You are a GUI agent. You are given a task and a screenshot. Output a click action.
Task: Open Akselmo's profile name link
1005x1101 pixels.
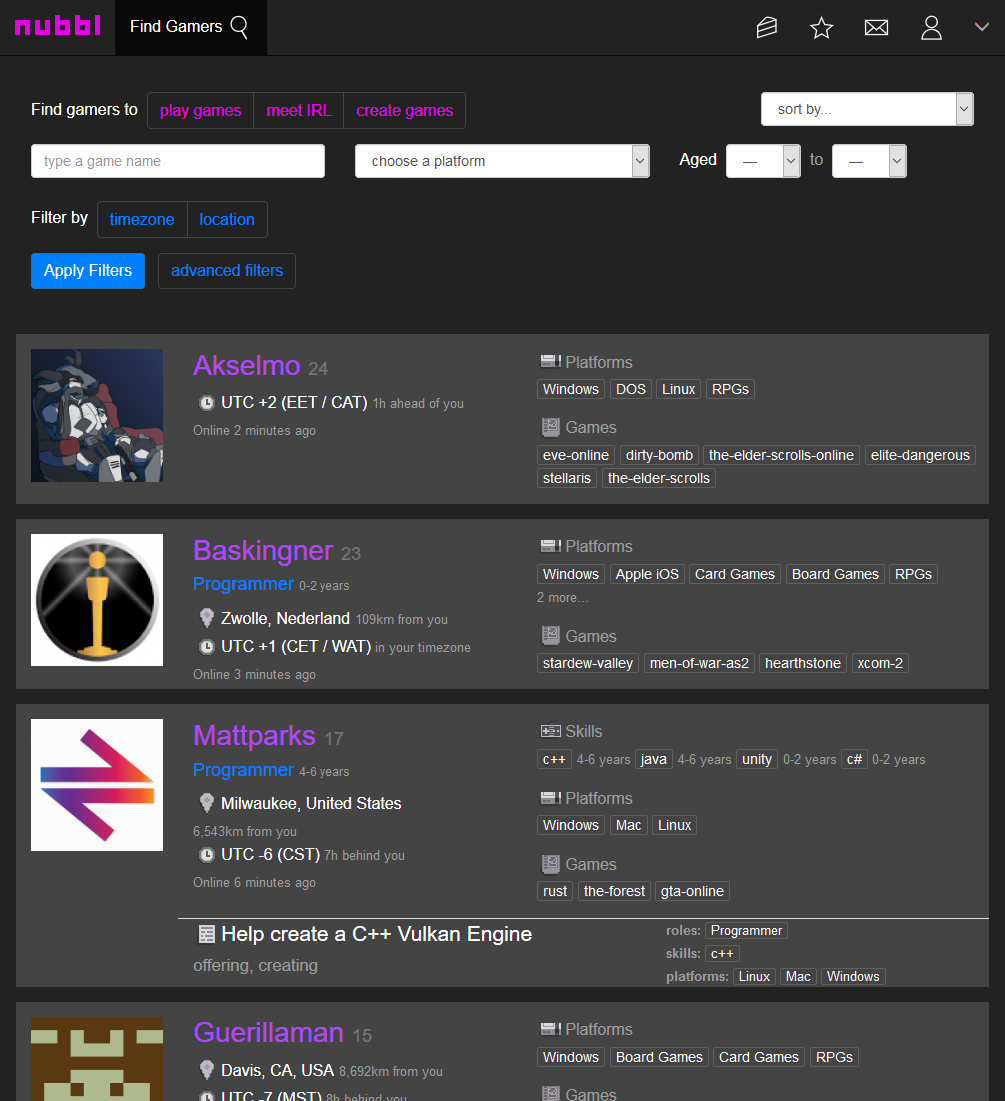click(247, 365)
